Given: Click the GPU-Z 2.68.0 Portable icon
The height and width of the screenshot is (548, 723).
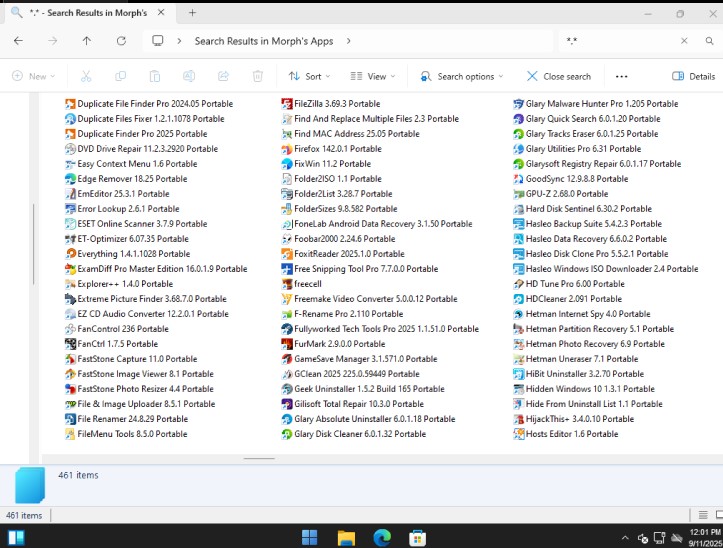Looking at the screenshot, I should tap(519, 194).
